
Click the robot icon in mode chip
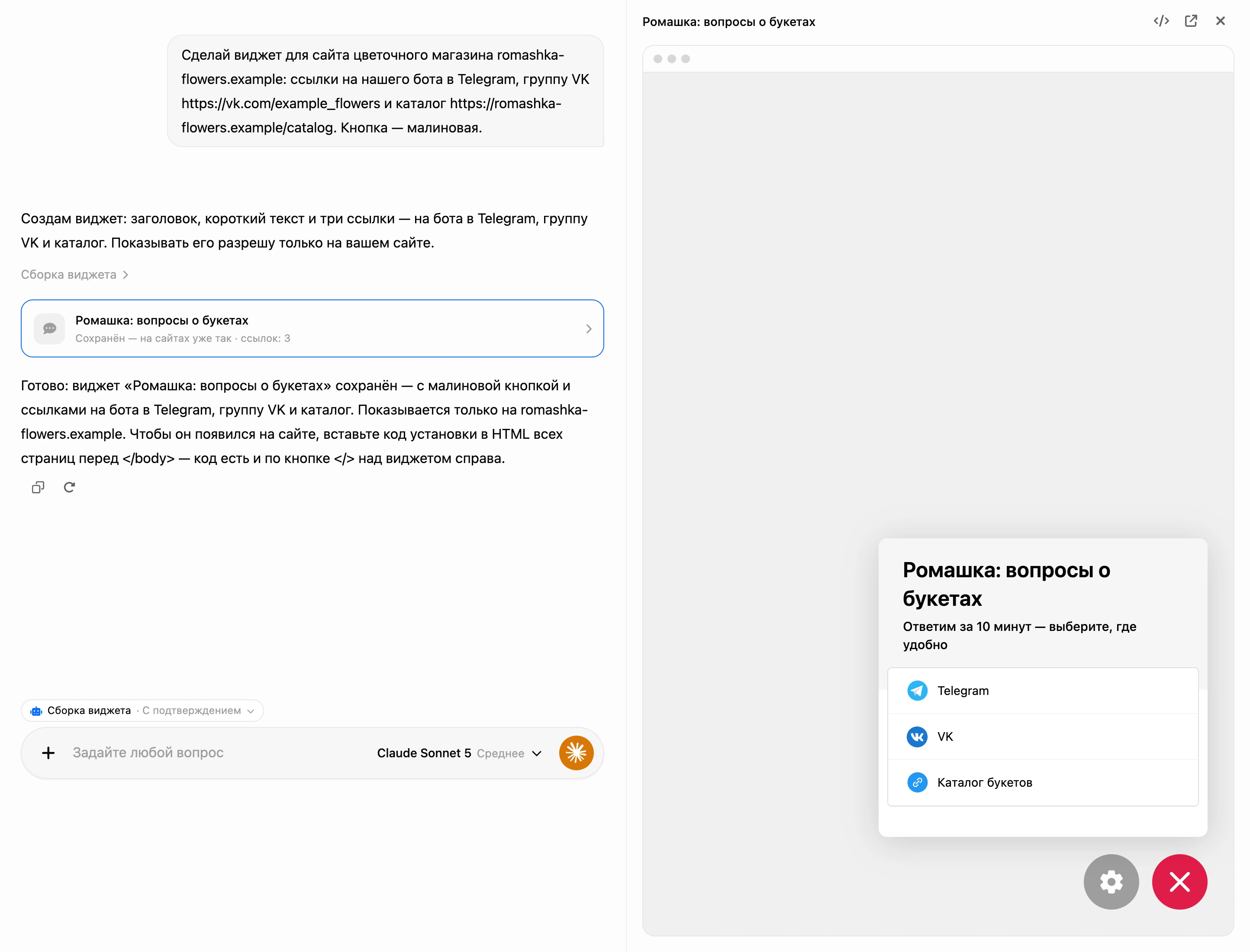(36, 711)
